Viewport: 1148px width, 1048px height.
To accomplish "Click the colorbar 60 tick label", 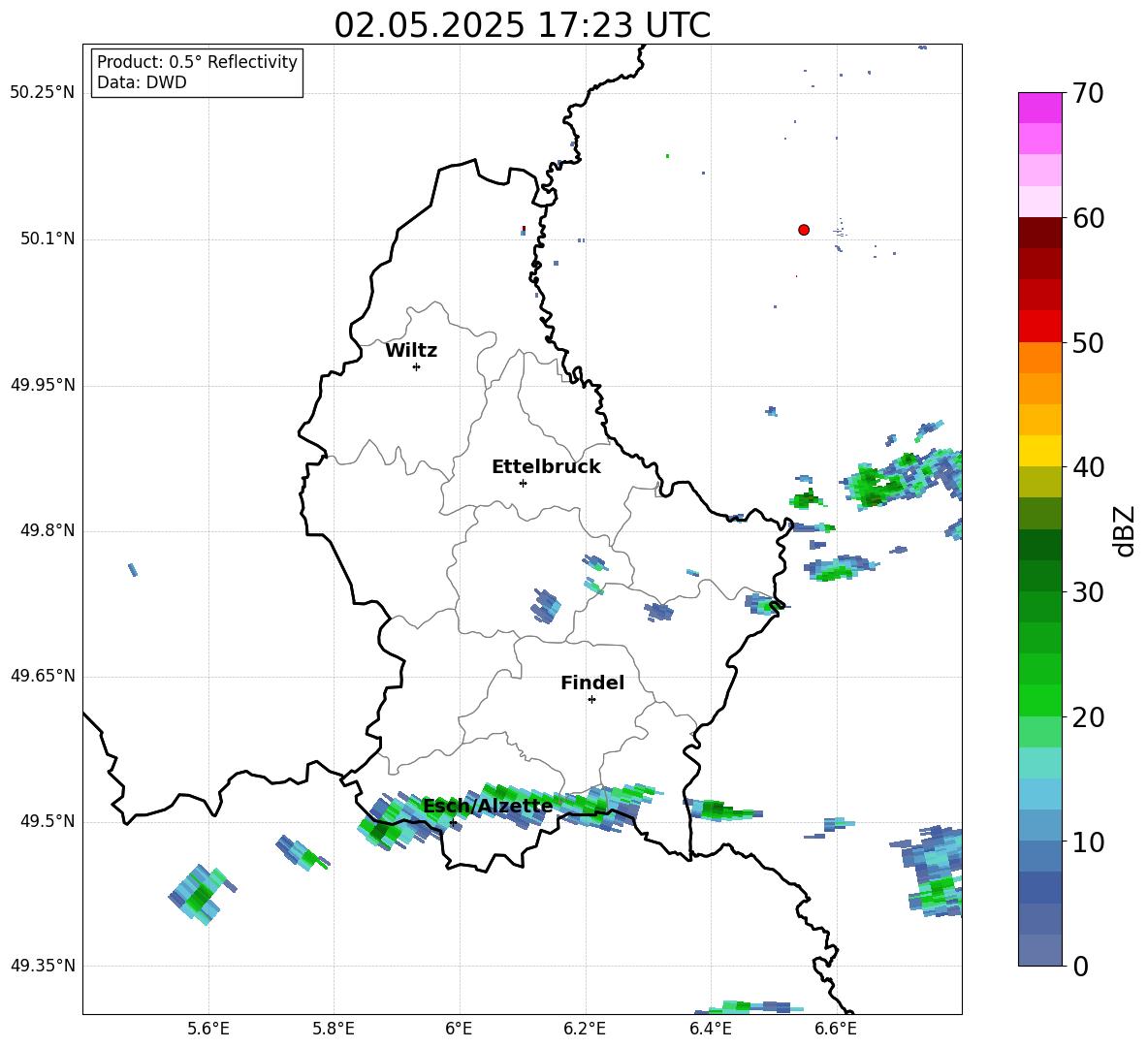I will (x=1087, y=218).
